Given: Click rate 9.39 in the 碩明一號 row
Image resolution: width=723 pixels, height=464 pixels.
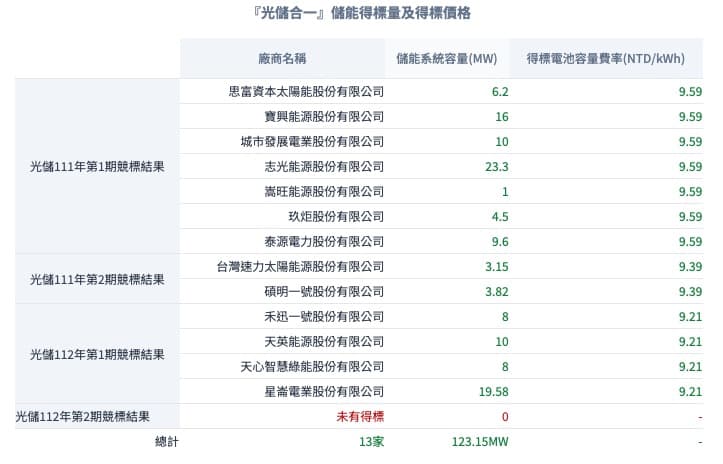Looking at the screenshot, I should [x=690, y=291].
